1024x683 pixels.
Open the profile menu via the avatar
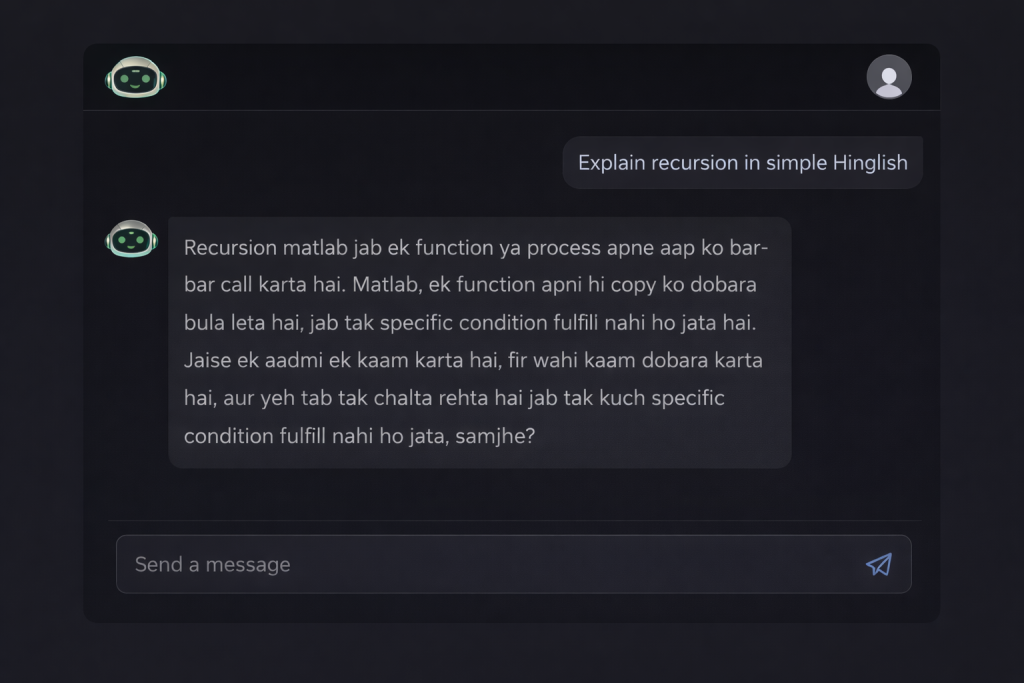point(889,76)
